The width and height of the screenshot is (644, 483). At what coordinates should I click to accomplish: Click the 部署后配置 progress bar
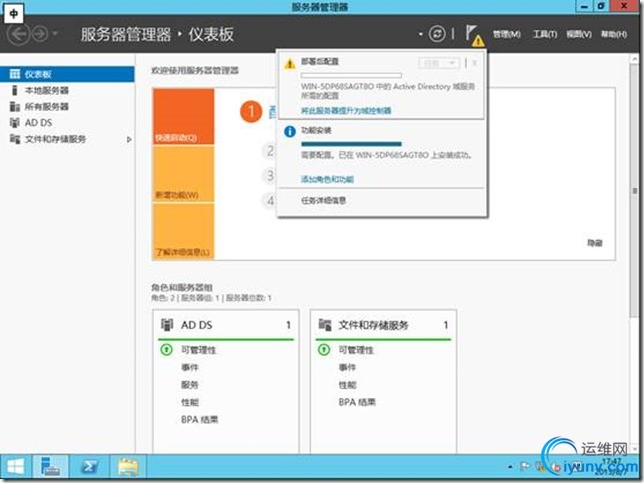click(x=351, y=76)
